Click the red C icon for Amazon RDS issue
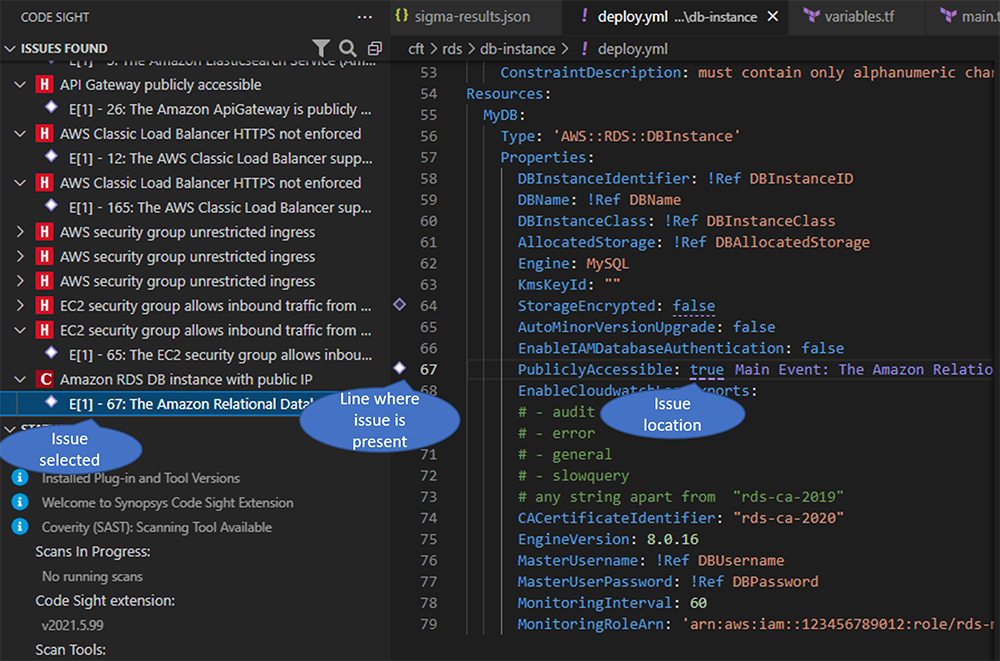The height and width of the screenshot is (661, 1000). [44, 379]
